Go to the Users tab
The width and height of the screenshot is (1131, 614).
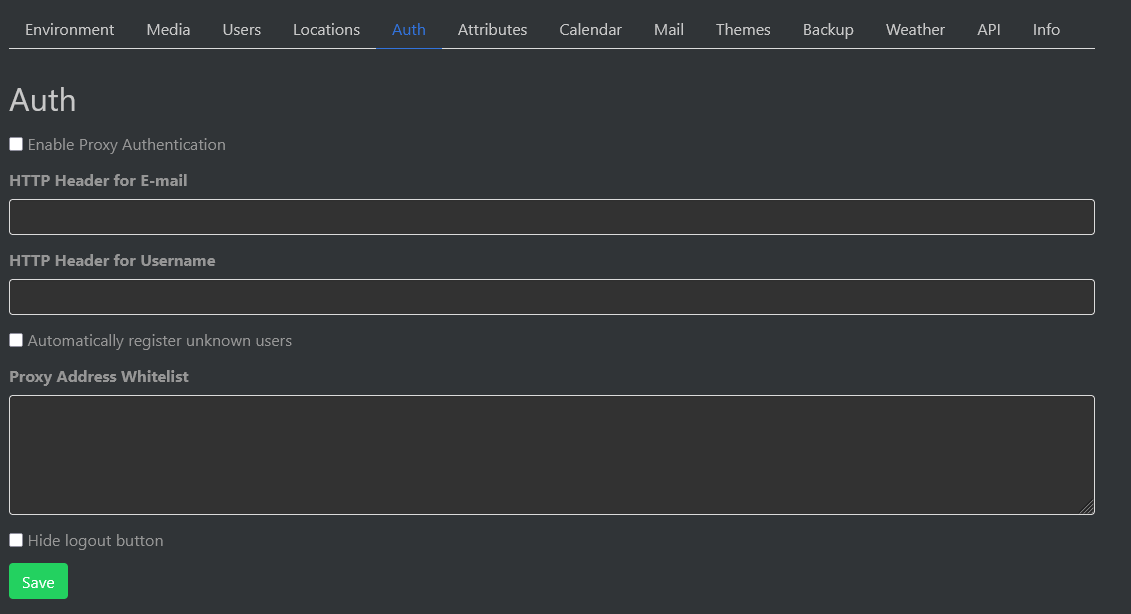point(241,29)
